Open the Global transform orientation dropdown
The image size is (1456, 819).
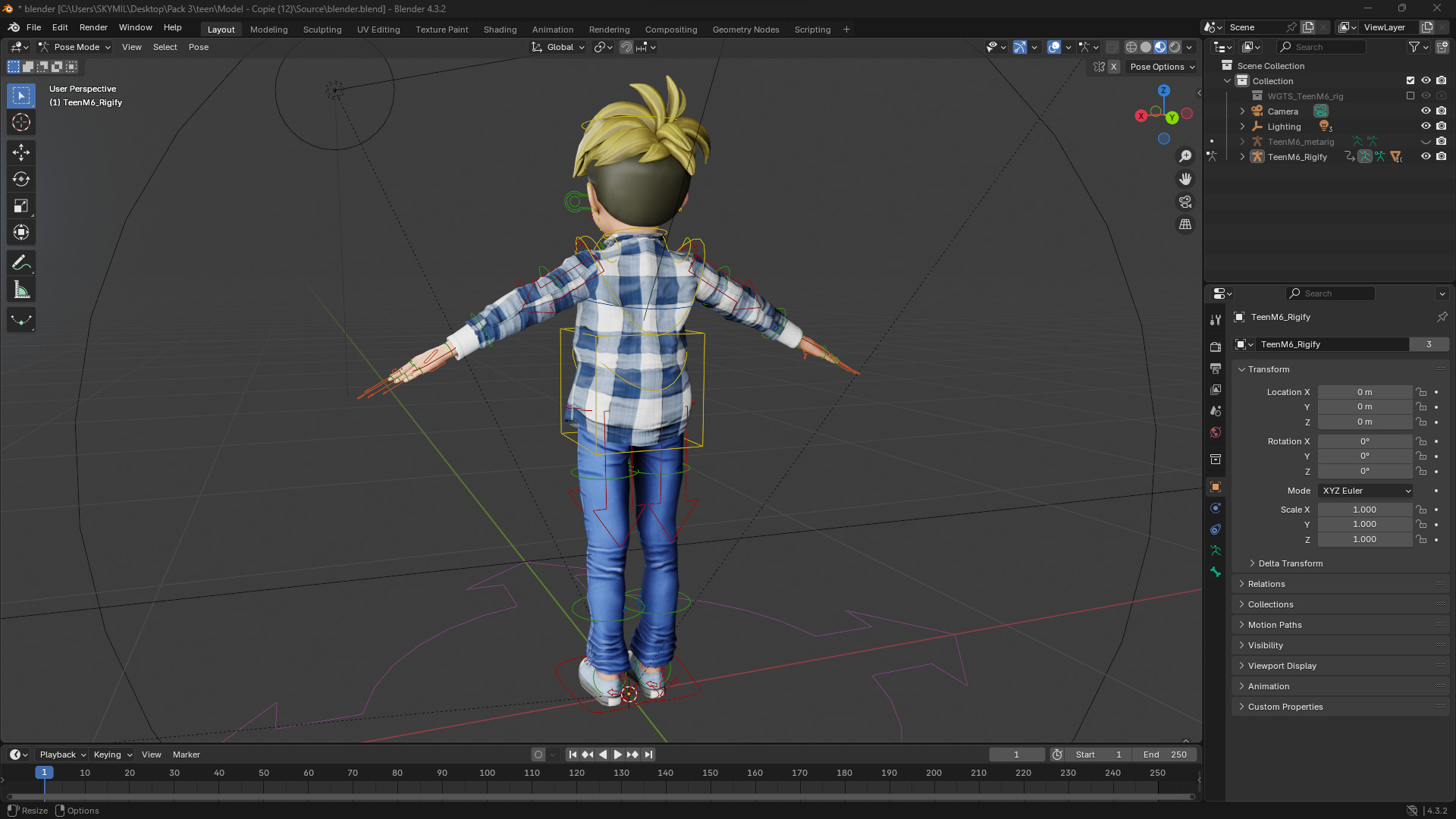(x=558, y=47)
